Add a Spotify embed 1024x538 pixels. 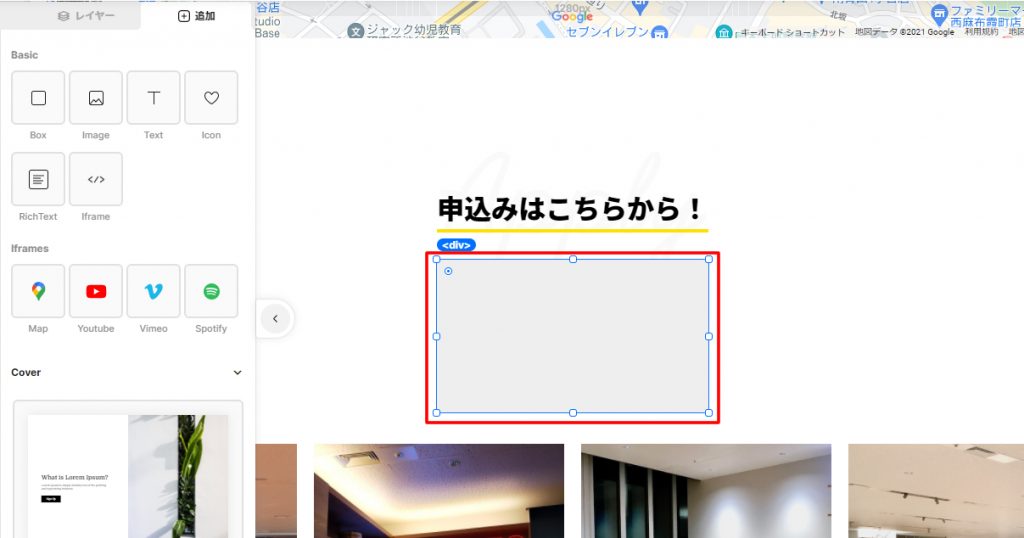[x=211, y=291]
